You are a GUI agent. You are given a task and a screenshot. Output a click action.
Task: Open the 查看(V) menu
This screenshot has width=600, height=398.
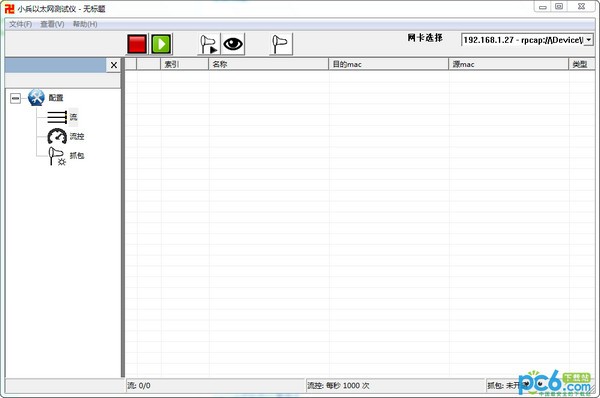52,24
